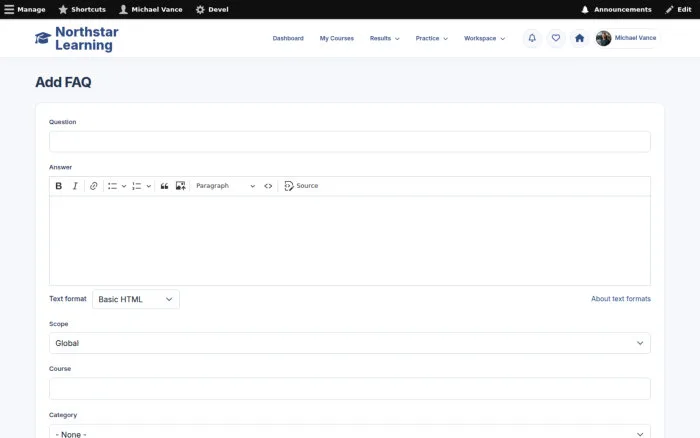The height and width of the screenshot is (438, 700).
Task: Open bulleted list style options arrow
Action: click(124, 186)
